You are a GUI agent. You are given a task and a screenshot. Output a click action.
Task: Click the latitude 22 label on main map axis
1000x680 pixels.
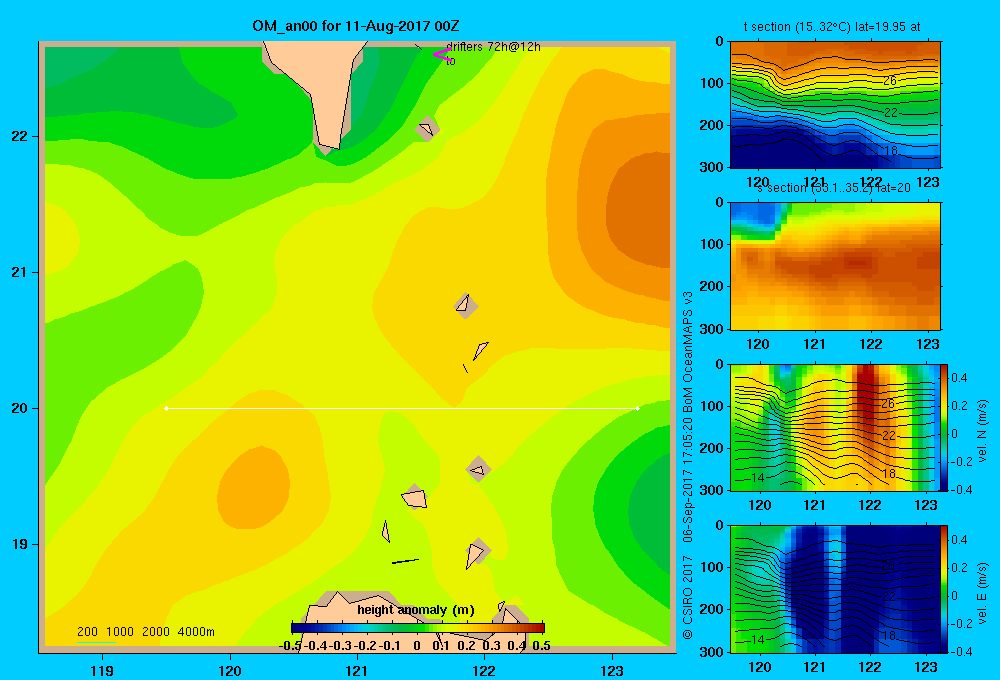(20, 137)
